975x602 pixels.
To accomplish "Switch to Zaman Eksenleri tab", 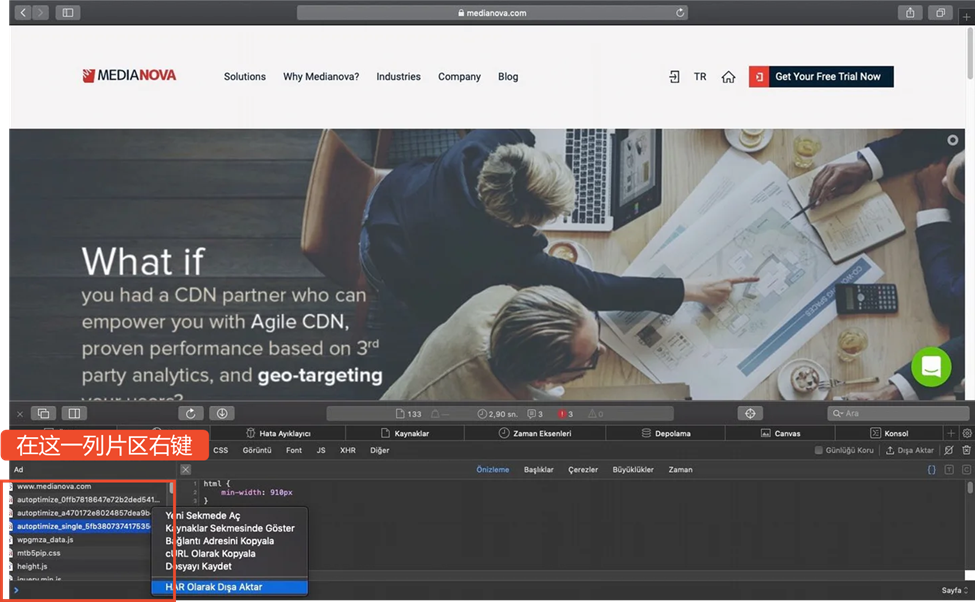I will point(535,433).
